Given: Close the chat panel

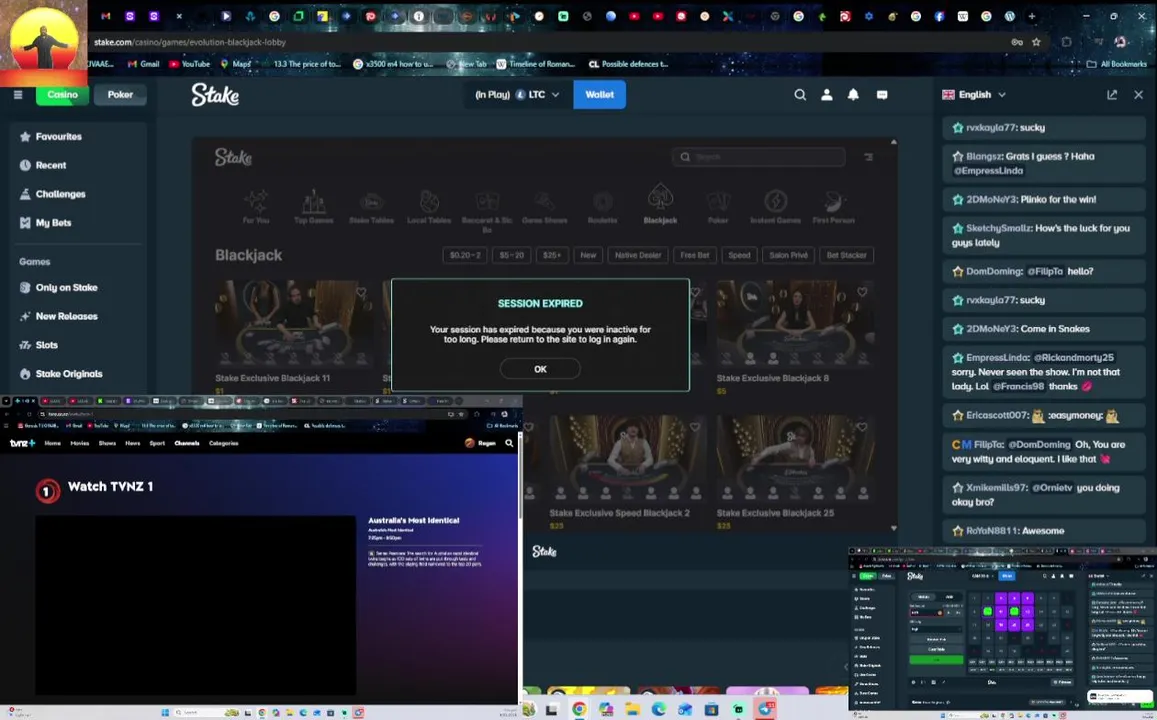Looking at the screenshot, I should click(1139, 94).
